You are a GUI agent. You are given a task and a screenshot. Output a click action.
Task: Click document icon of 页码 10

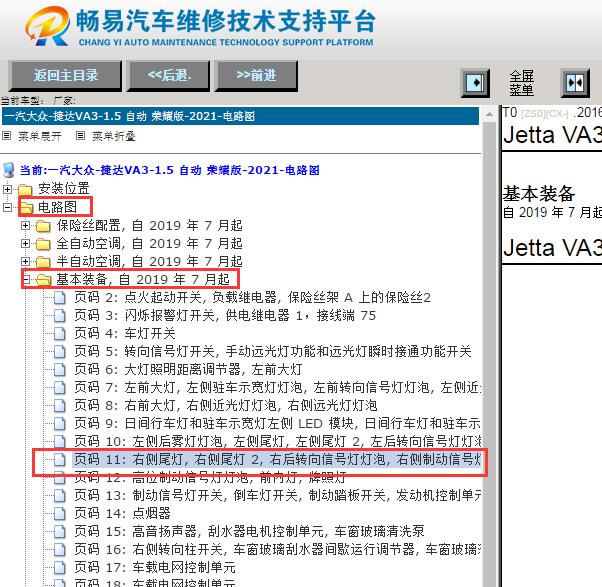(60, 441)
